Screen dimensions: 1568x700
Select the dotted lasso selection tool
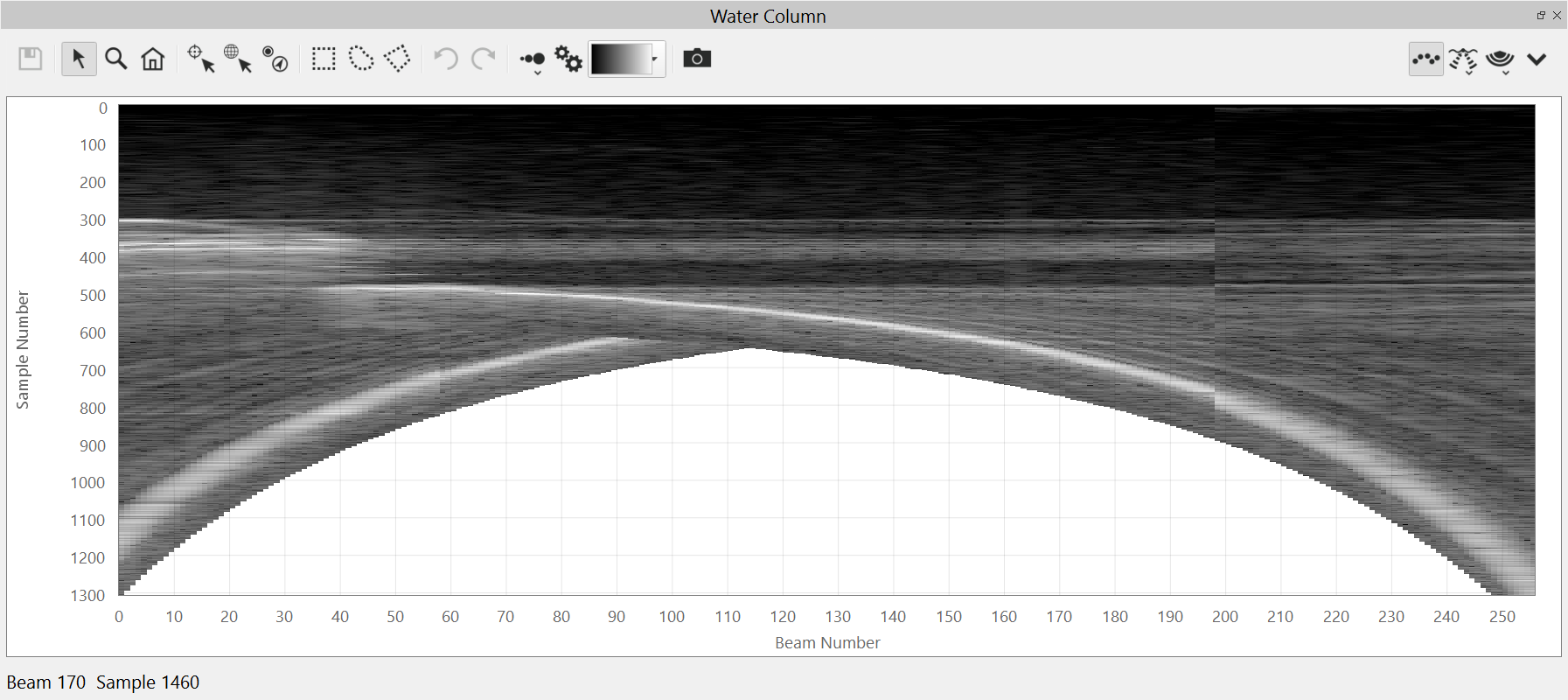click(361, 59)
